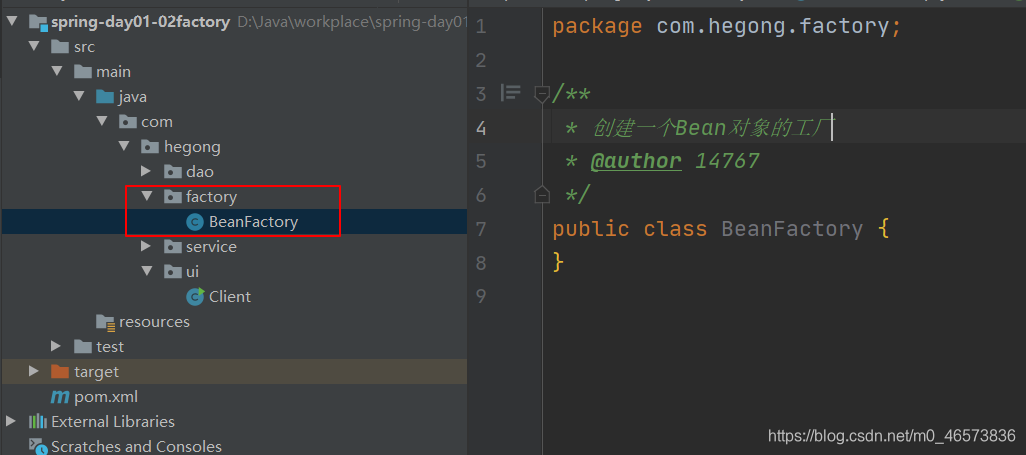Viewport: 1026px width, 455px height.
Task: Click author value 14767 in comment
Action: tap(727, 161)
